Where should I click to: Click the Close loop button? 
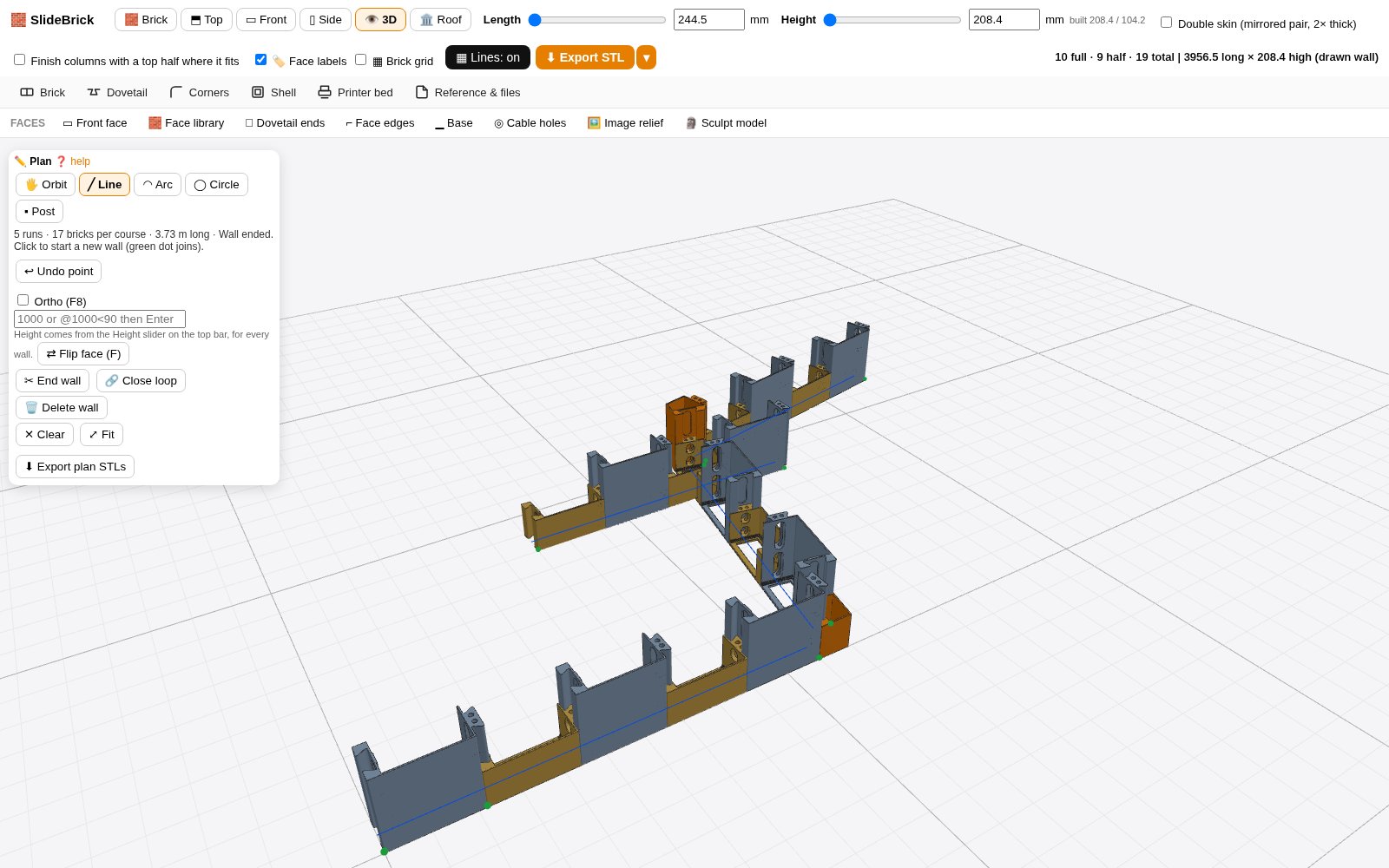click(x=141, y=380)
